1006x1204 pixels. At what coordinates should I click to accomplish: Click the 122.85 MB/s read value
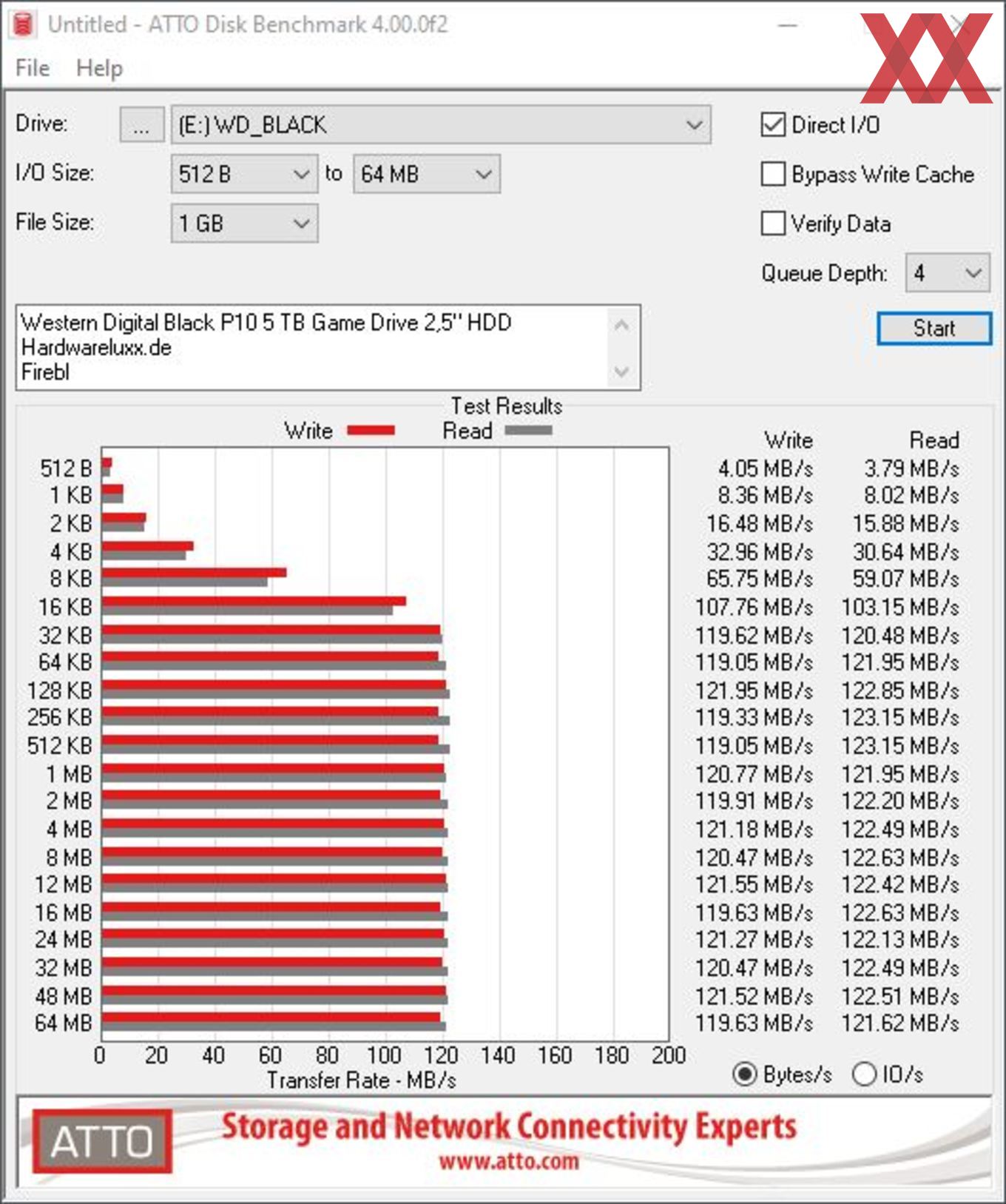pyautogui.click(x=900, y=690)
